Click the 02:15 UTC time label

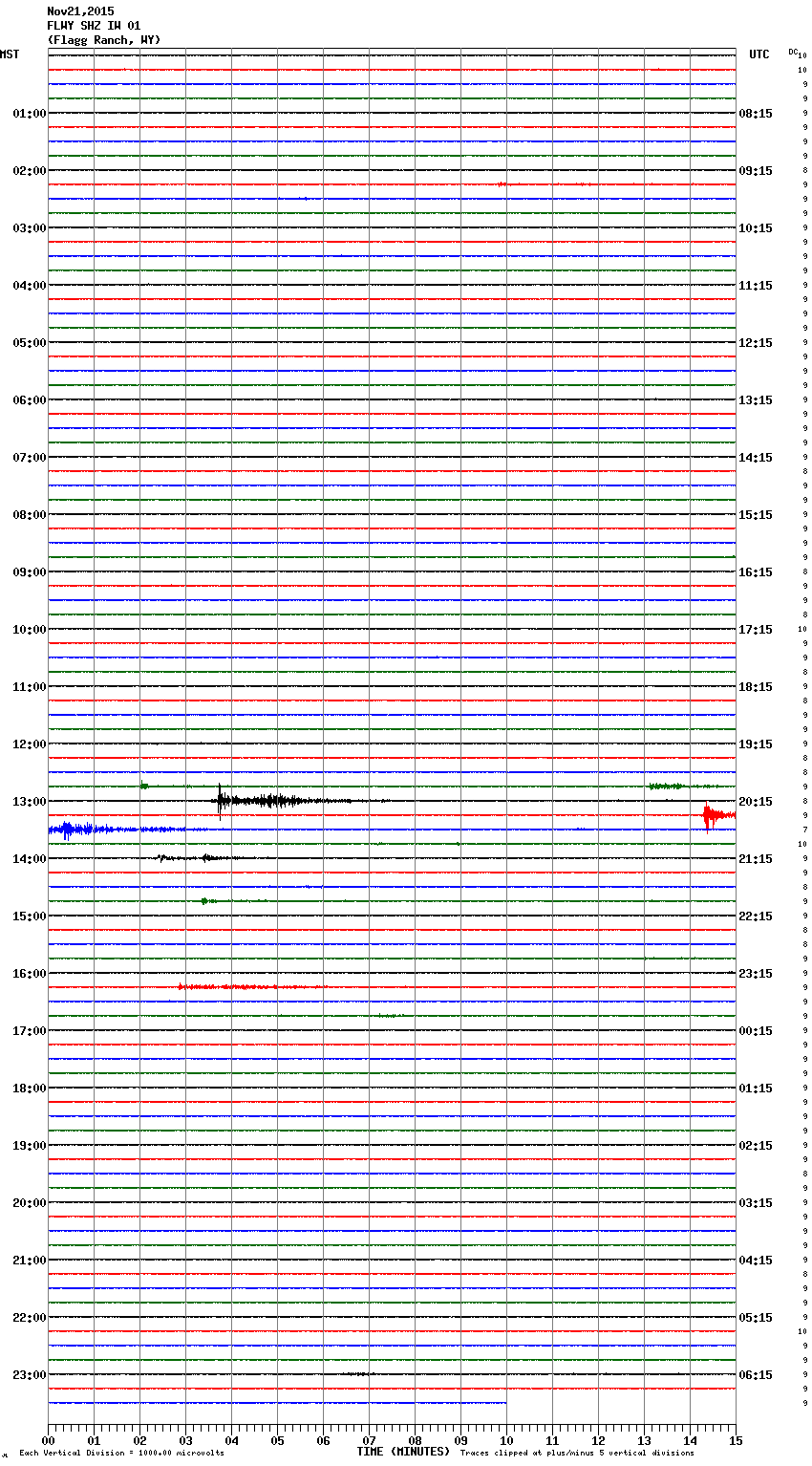[x=756, y=1146]
